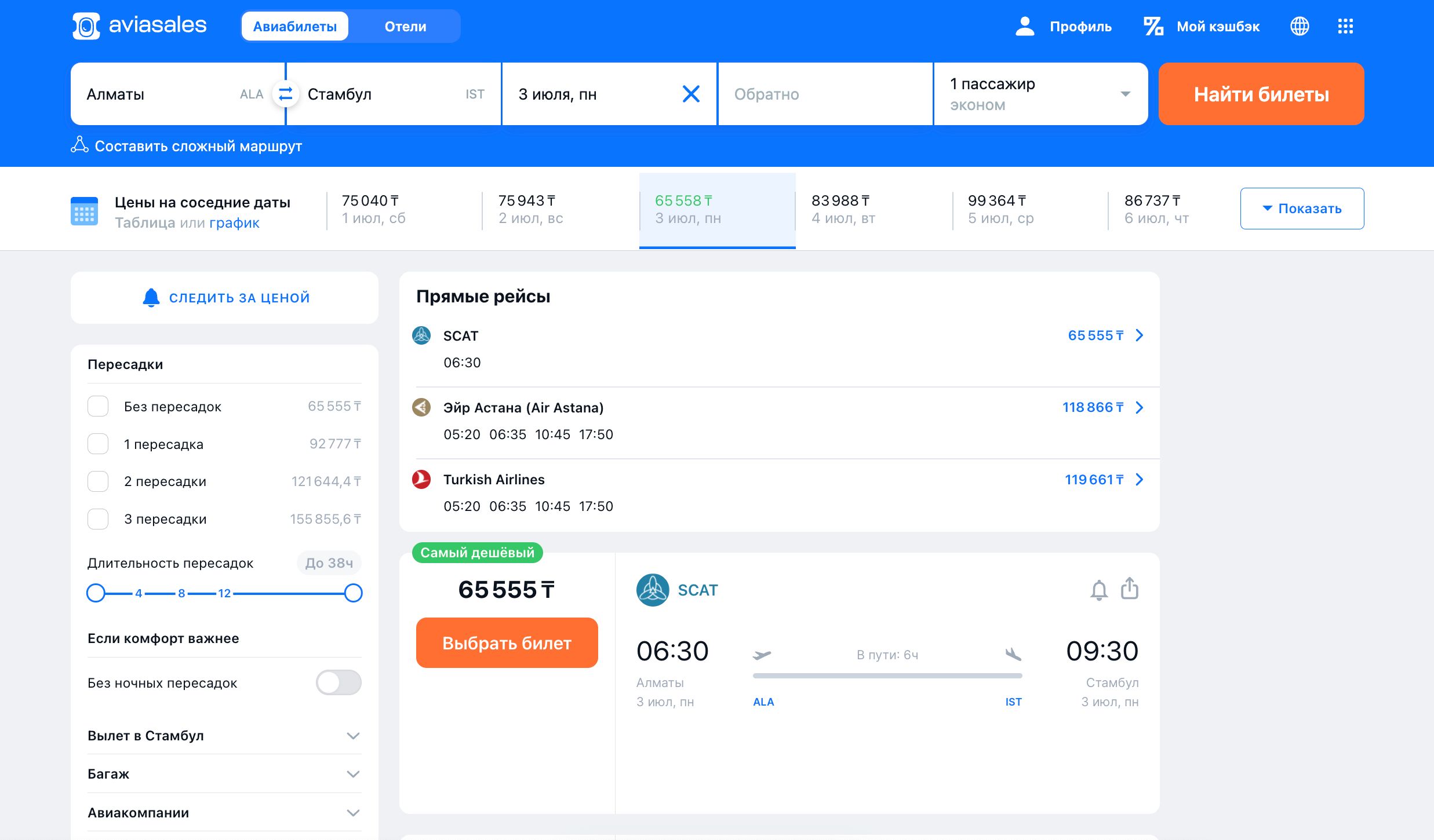Open passengers and class dropdown
The image size is (1434, 840).
(x=1041, y=94)
